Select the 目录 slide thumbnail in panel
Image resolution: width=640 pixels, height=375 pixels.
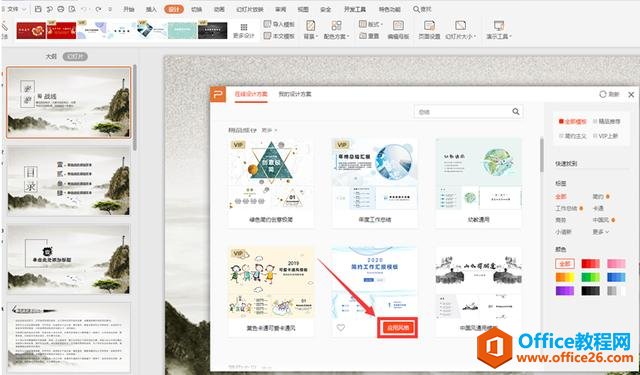click(x=69, y=181)
